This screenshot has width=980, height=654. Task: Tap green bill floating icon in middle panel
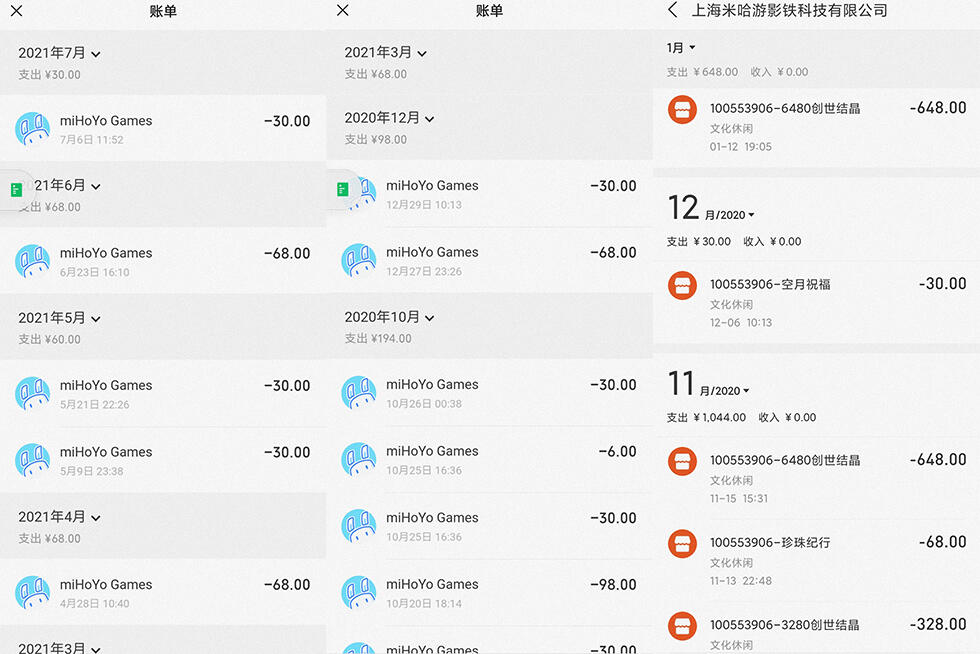point(342,189)
